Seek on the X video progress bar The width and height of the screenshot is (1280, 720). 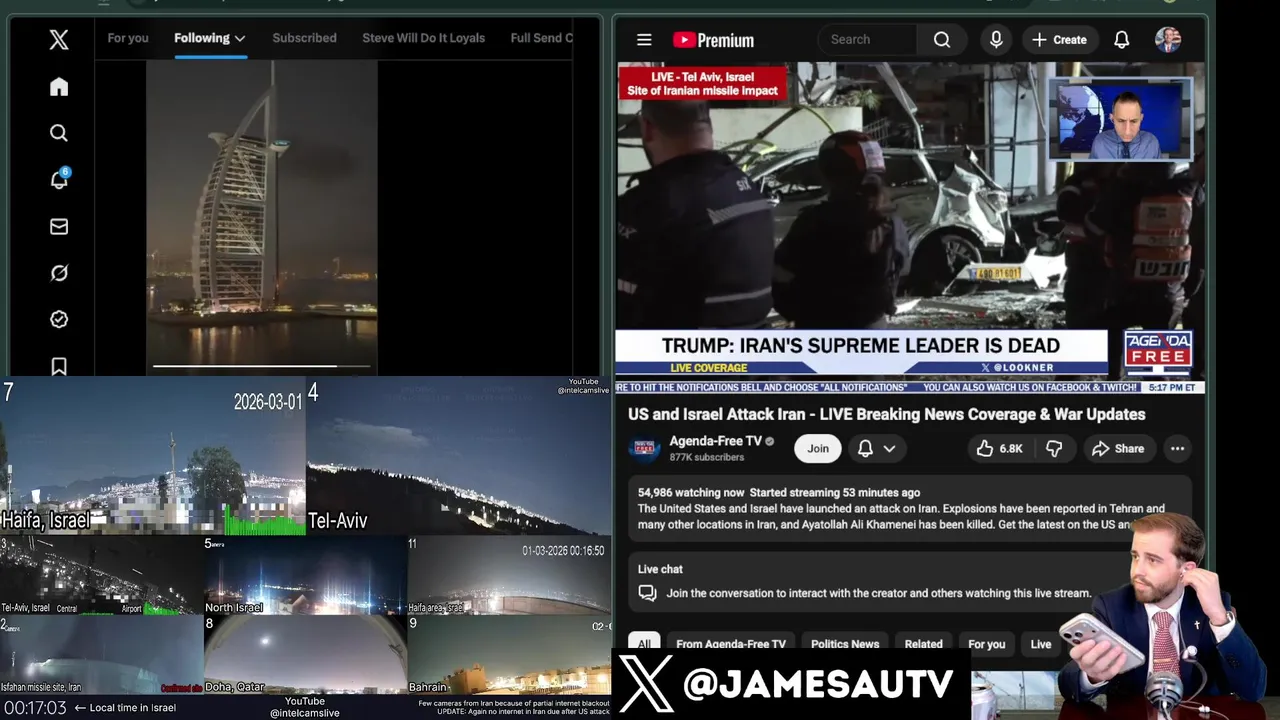(x=262, y=367)
